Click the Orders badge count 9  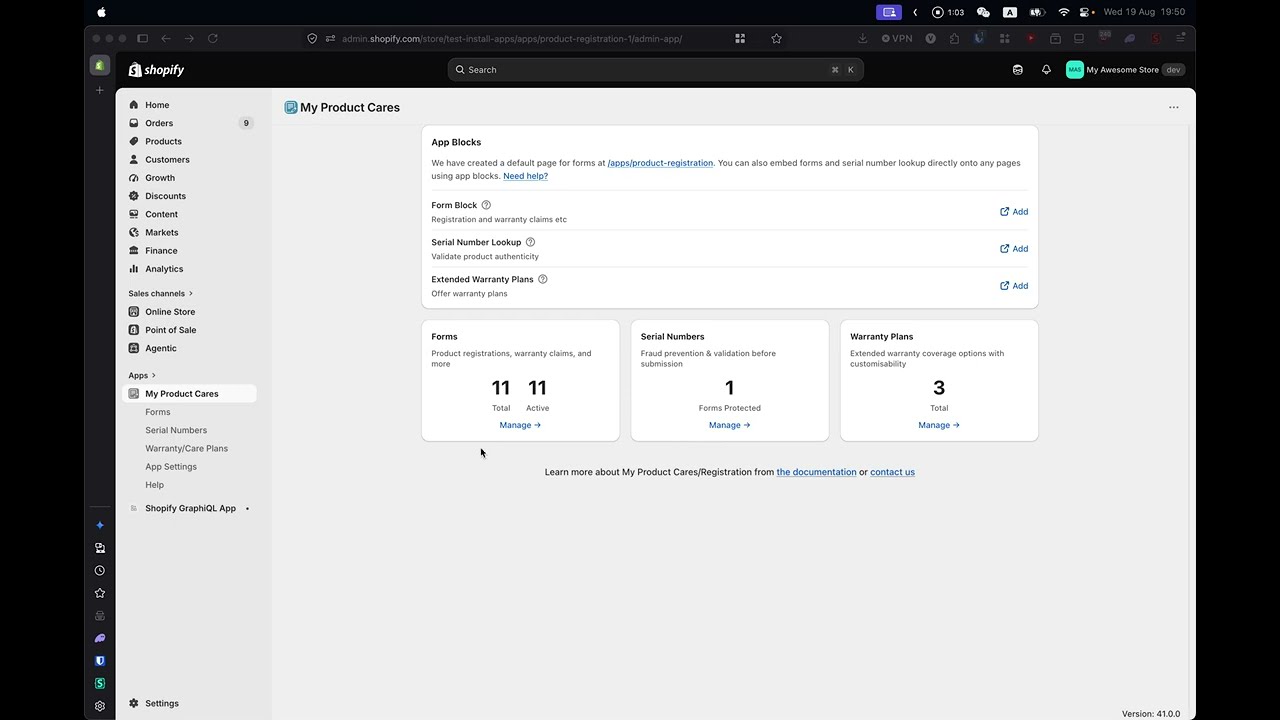coord(246,123)
